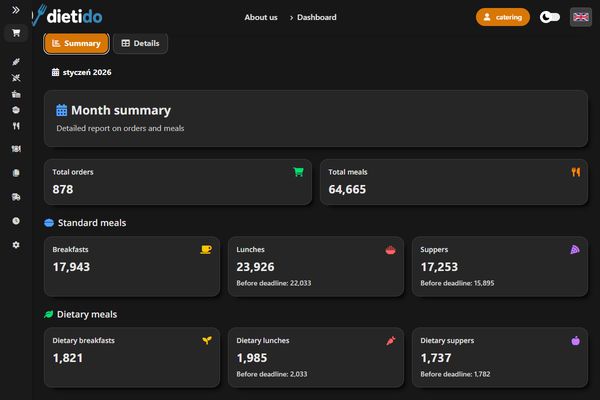
Task: Go to the About us page
Action: pos(261,17)
